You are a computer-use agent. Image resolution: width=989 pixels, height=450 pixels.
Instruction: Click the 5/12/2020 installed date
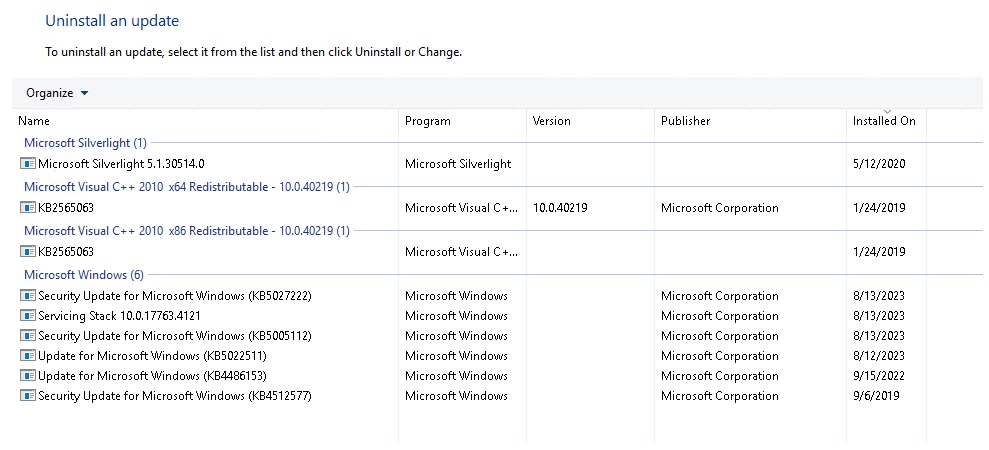click(879, 164)
